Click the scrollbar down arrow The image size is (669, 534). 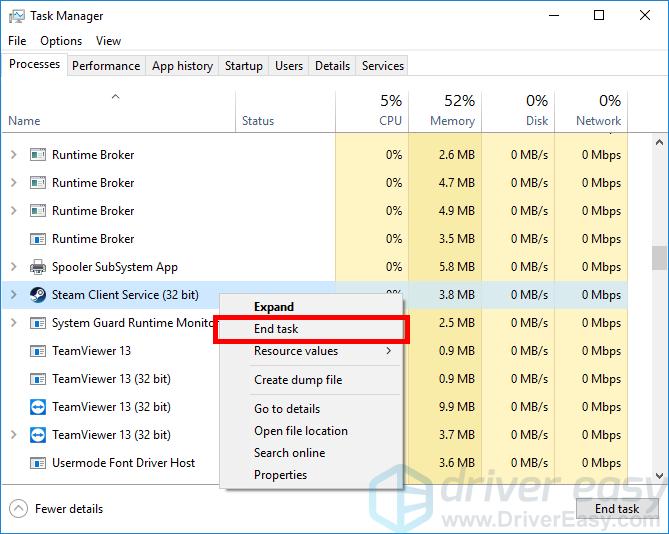pos(660,476)
